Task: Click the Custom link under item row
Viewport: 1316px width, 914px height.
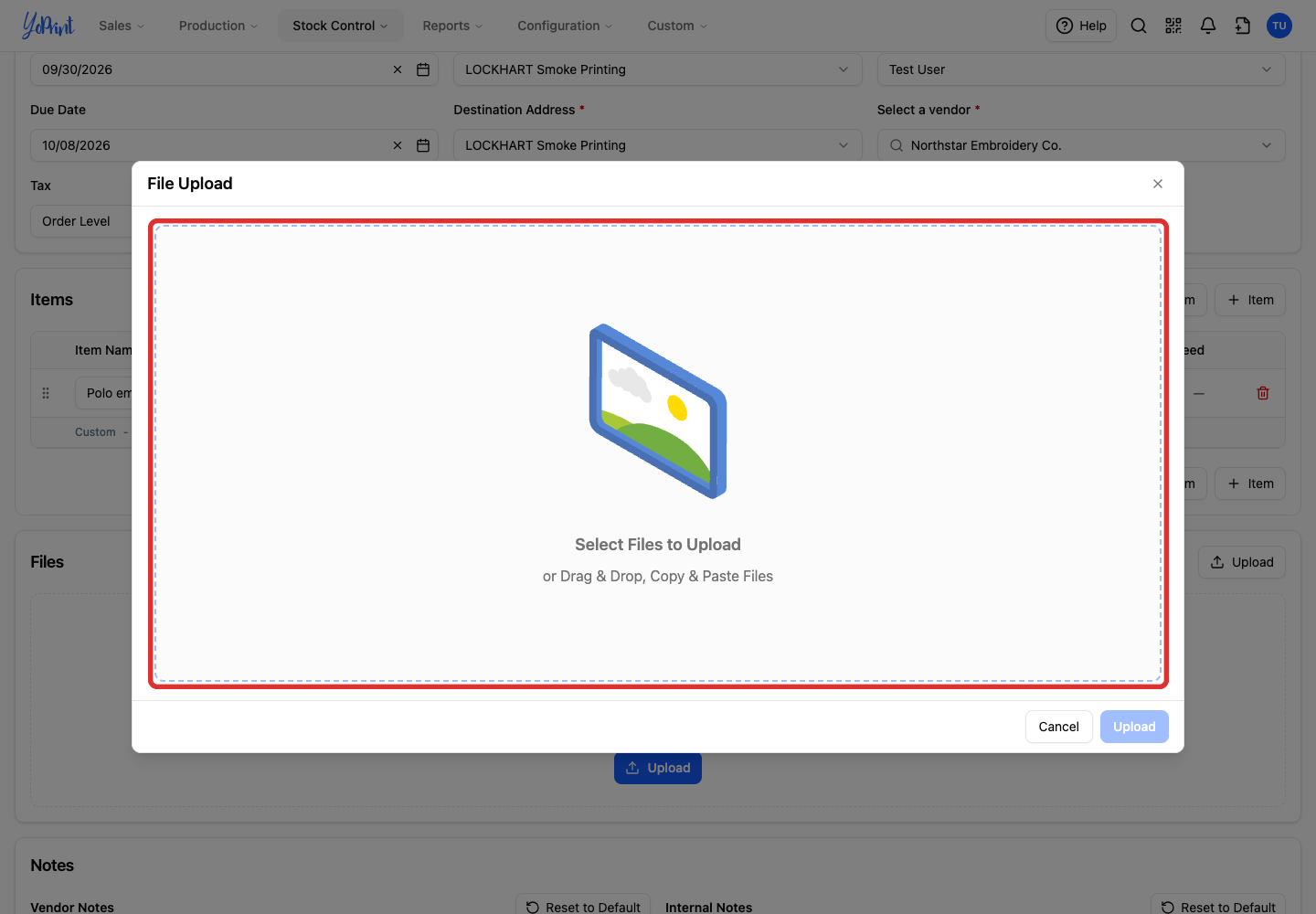Action: (95, 432)
